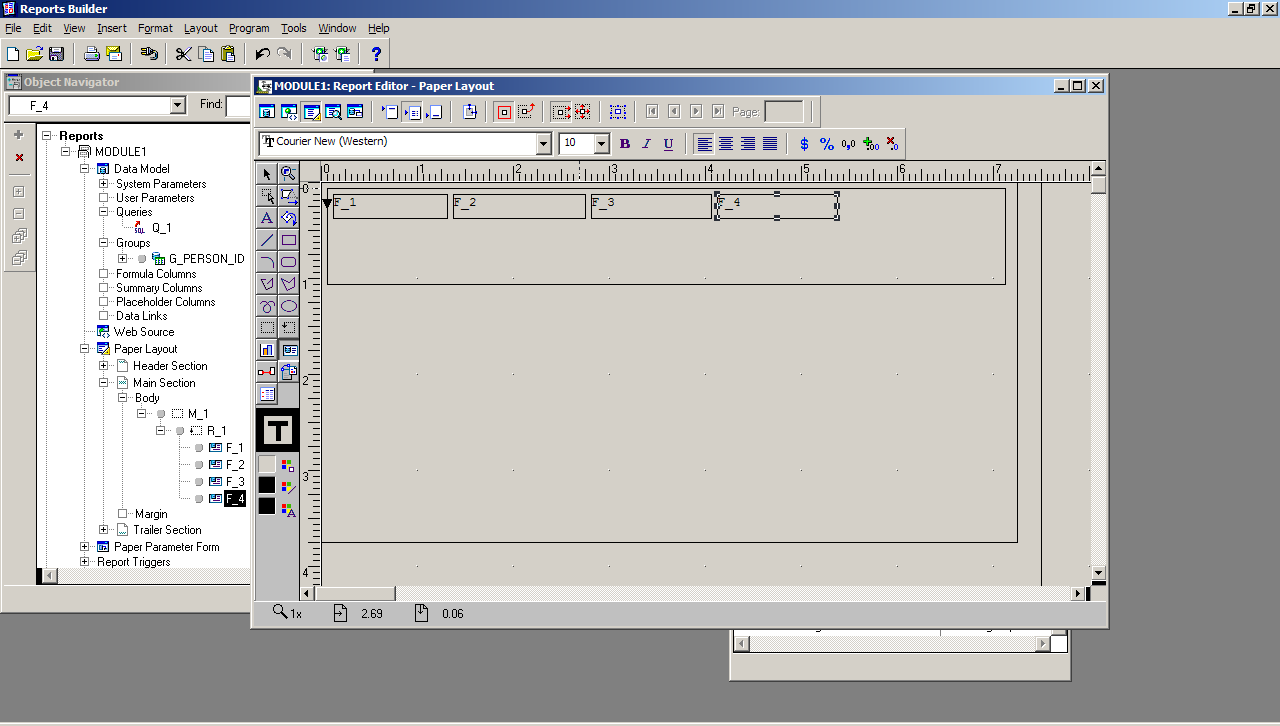Open the Web Source view
1280x726 pixels.
(288, 111)
